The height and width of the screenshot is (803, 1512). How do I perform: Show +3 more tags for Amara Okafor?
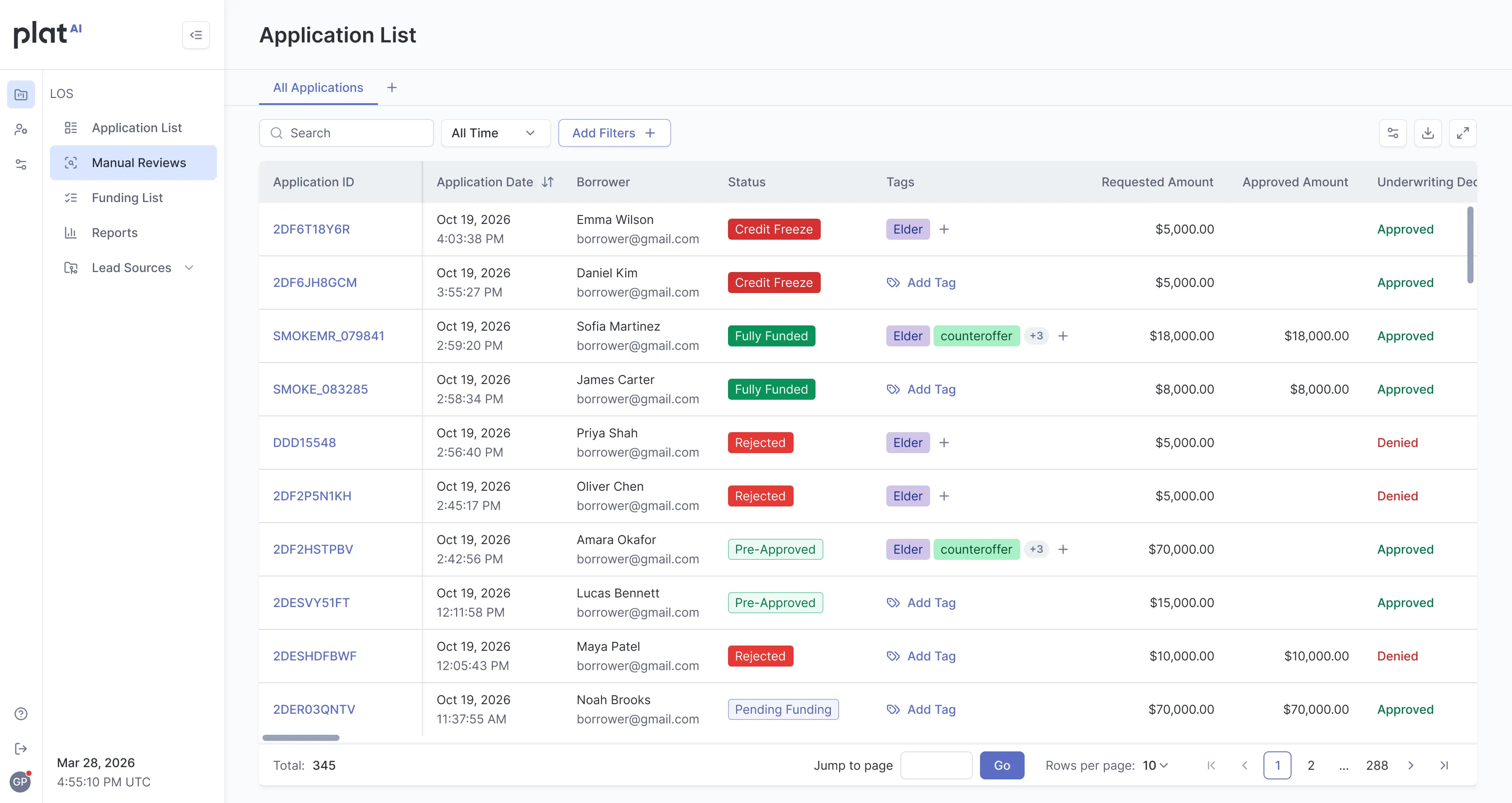coord(1036,549)
